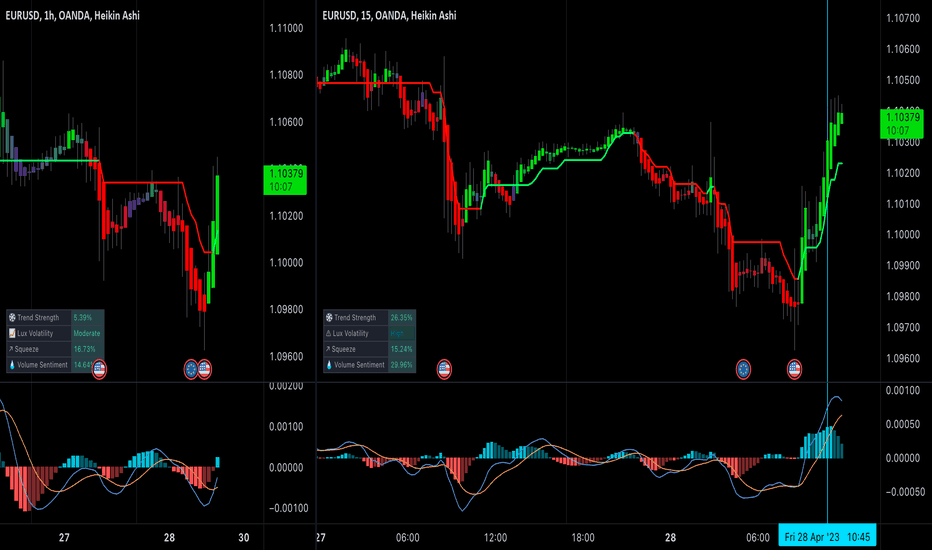Select the 'EURUSD, 15, OANDA, Heikin Ashi' chart title

pos(389,15)
